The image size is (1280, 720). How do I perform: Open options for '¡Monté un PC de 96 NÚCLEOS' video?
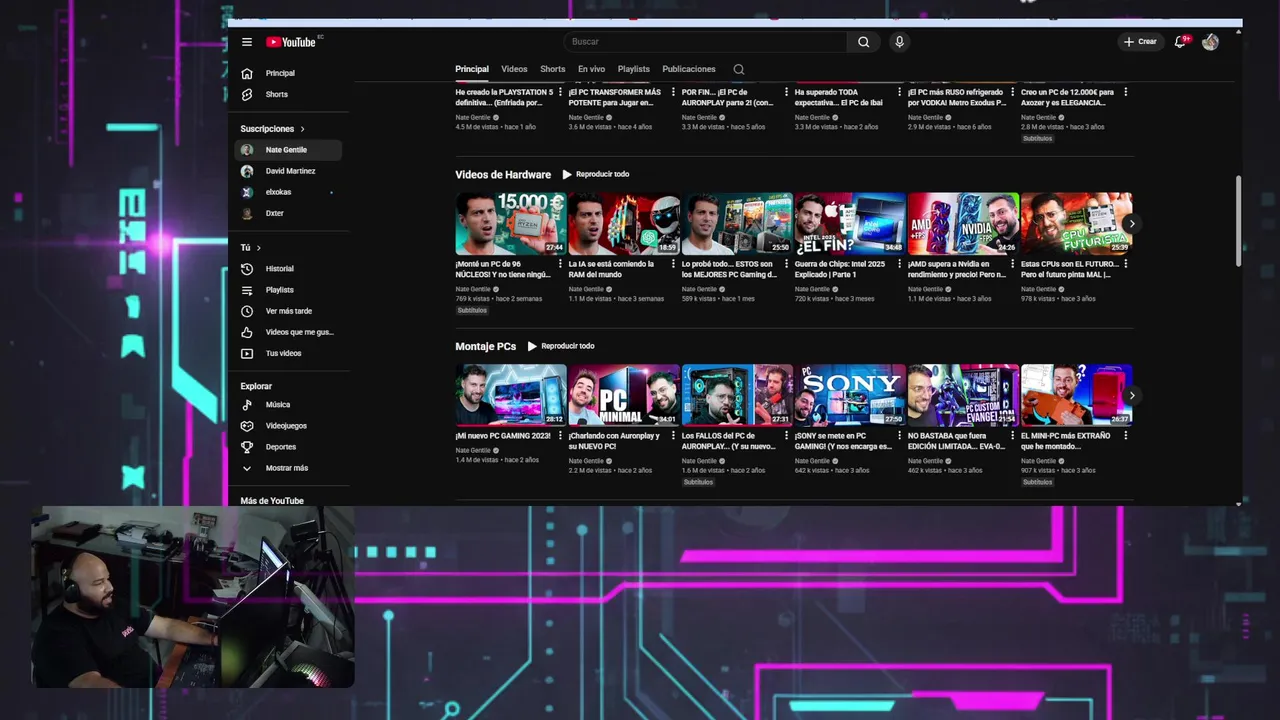[561, 264]
